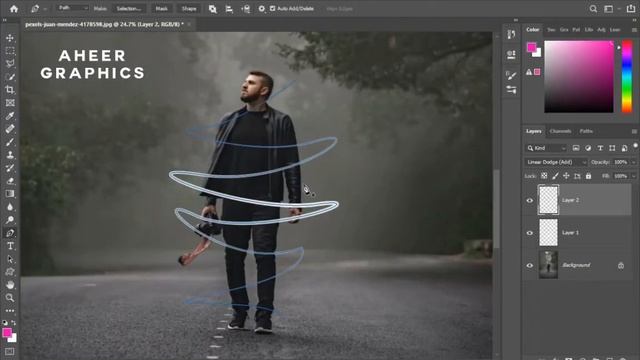Image resolution: width=640 pixels, height=360 pixels.
Task: Select the Brush tool
Action: tap(10, 142)
